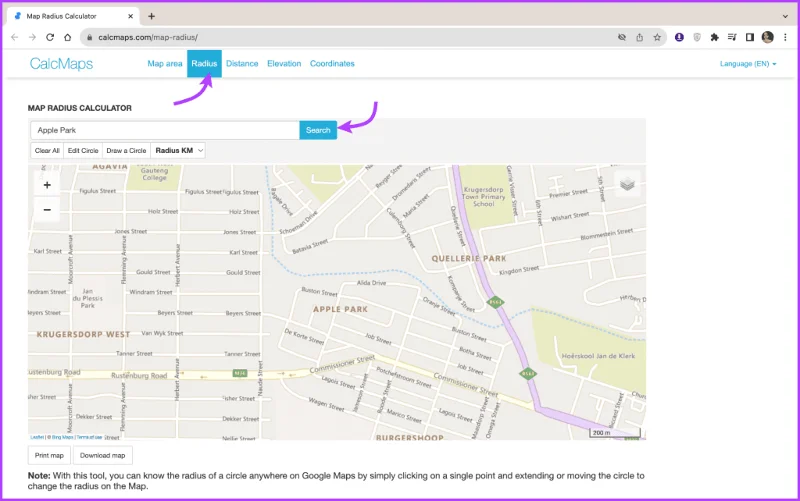Expand the tab search chevron

tap(785, 16)
